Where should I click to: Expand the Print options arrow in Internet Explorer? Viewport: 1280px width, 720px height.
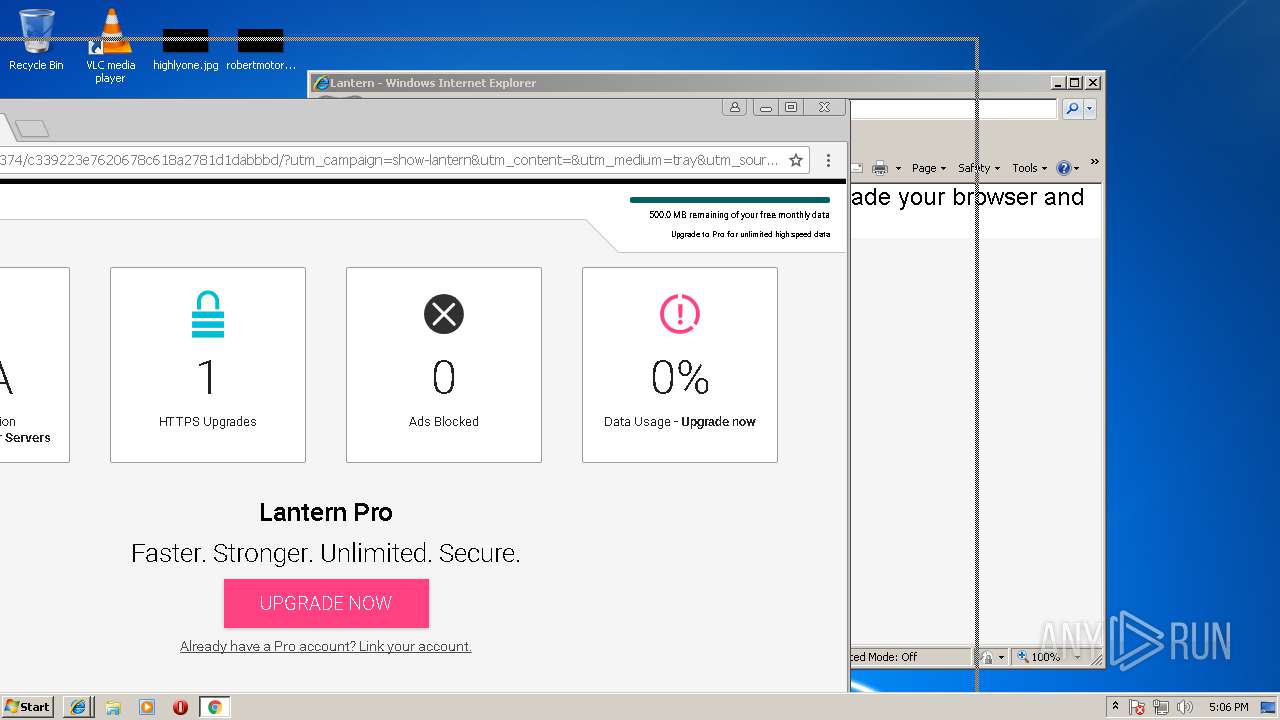(898, 168)
